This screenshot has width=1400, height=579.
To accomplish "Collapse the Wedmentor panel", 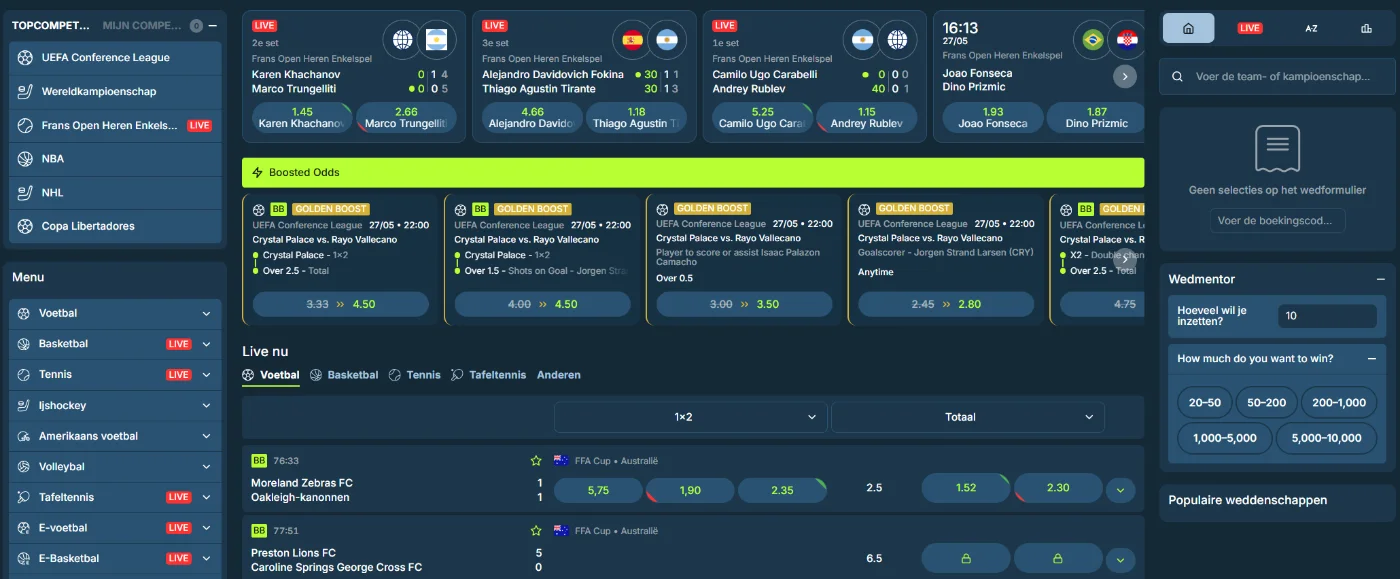I will coord(1381,280).
